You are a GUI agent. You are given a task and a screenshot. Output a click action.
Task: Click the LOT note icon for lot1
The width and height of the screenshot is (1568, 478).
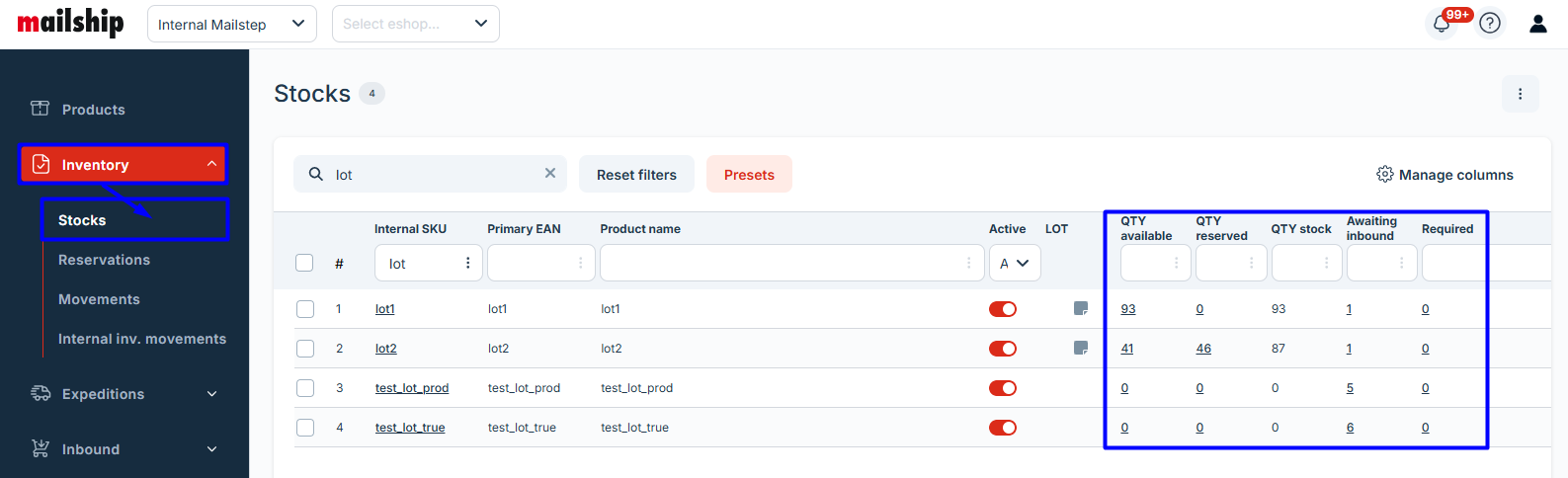coord(1081,309)
